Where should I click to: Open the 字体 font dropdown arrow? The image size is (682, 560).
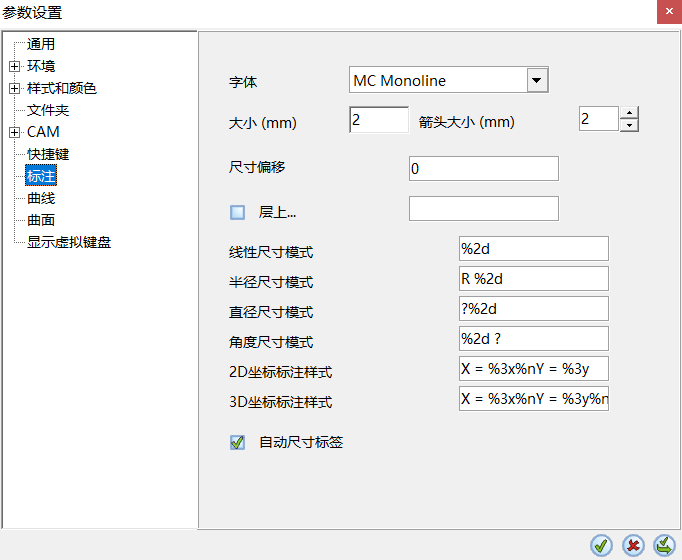(537, 80)
